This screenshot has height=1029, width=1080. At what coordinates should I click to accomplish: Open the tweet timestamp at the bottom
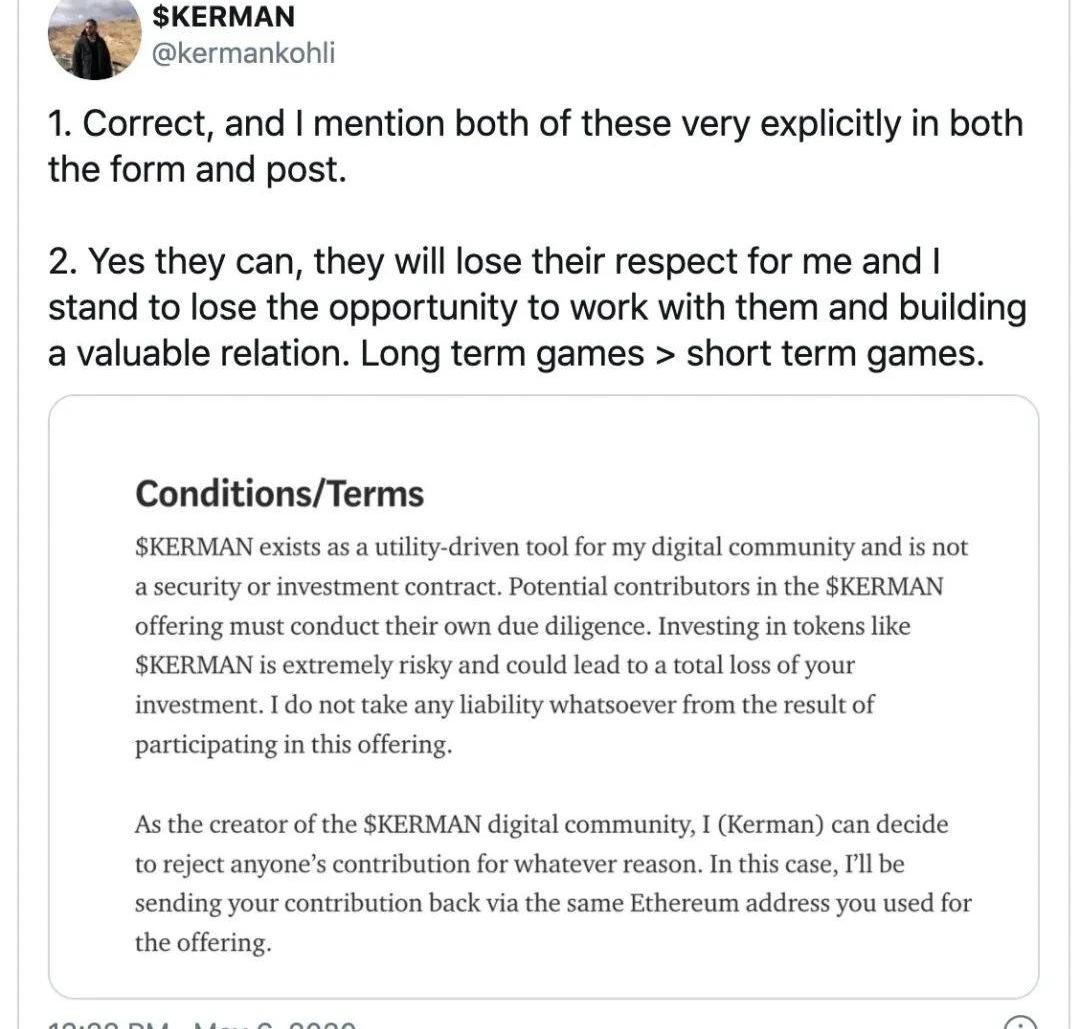click(x=202, y=1024)
